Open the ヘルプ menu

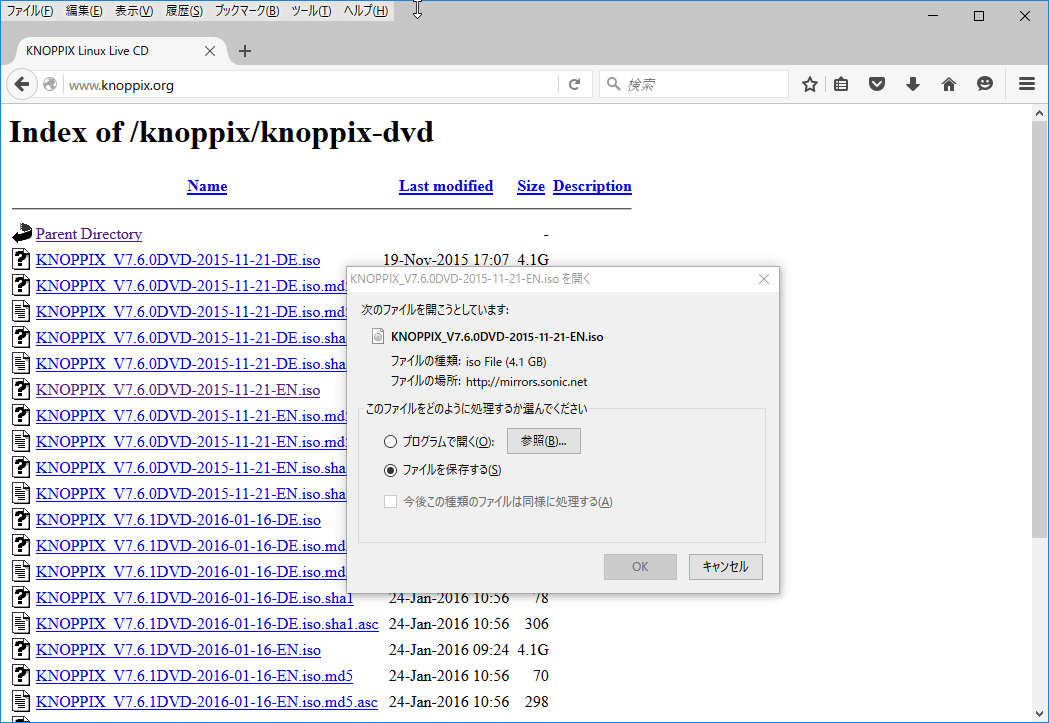(365, 11)
